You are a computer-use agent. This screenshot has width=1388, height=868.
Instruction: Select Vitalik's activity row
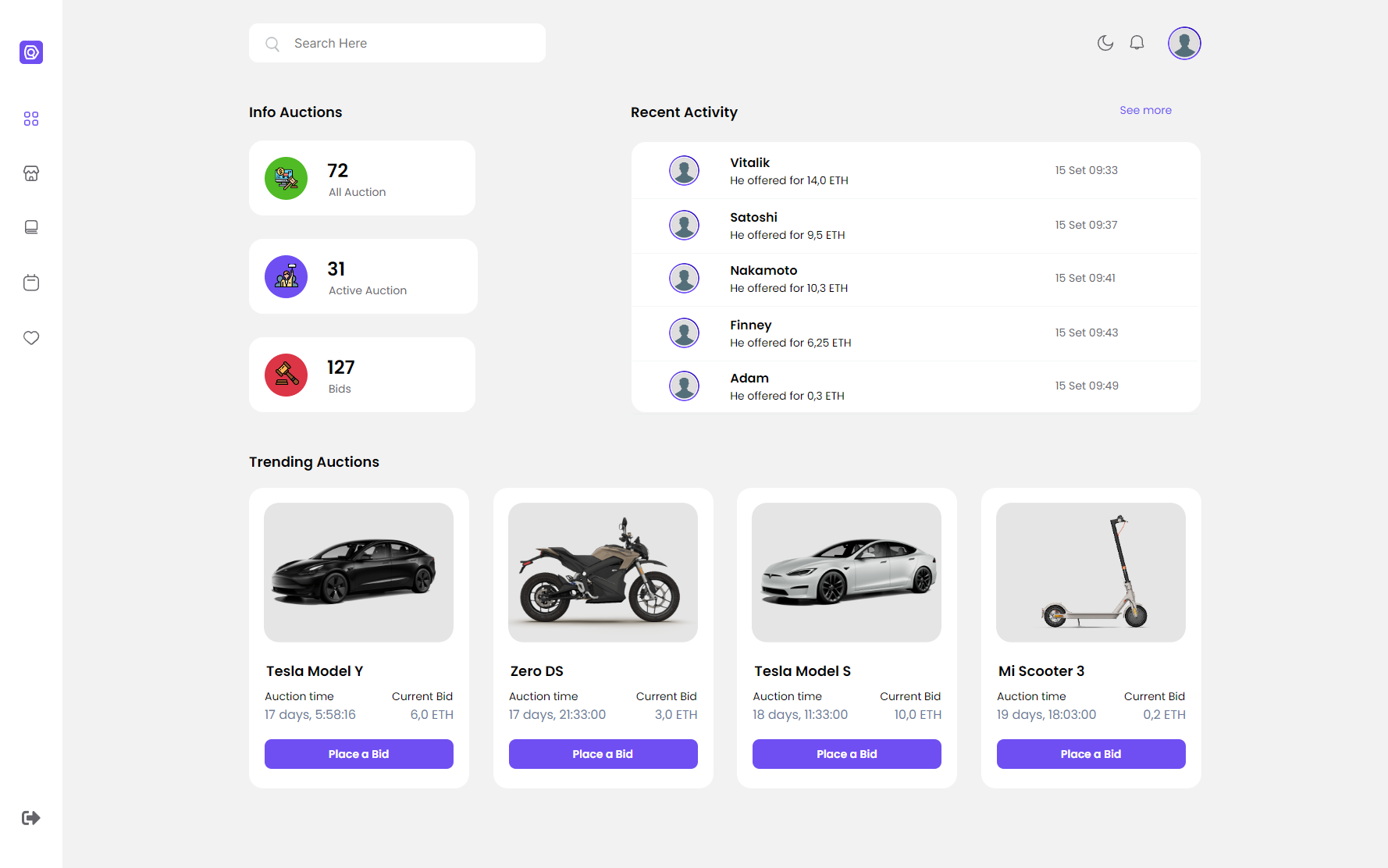pyautogui.click(x=915, y=170)
